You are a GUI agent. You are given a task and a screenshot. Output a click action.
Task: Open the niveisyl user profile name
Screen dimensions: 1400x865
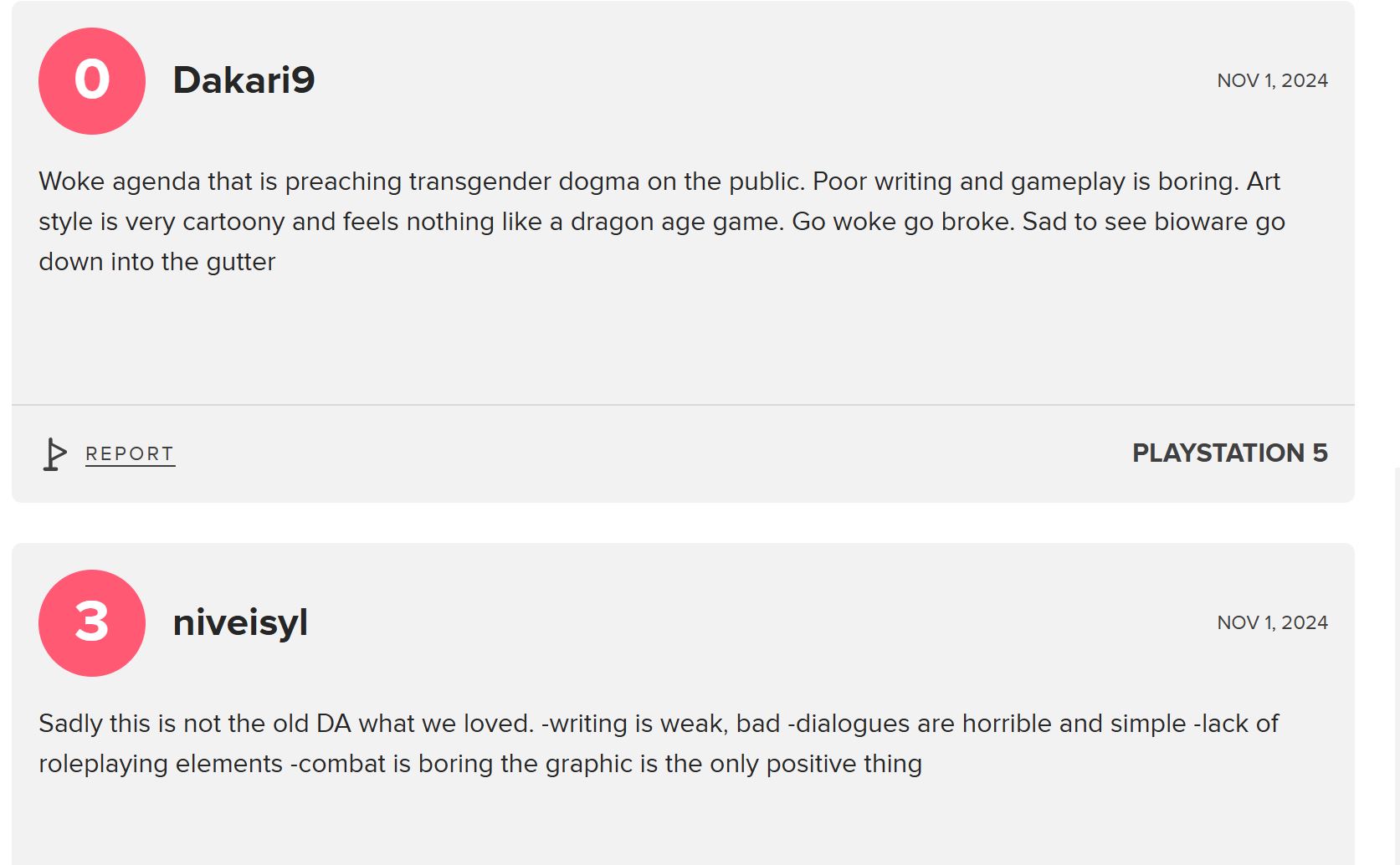pyautogui.click(x=240, y=622)
